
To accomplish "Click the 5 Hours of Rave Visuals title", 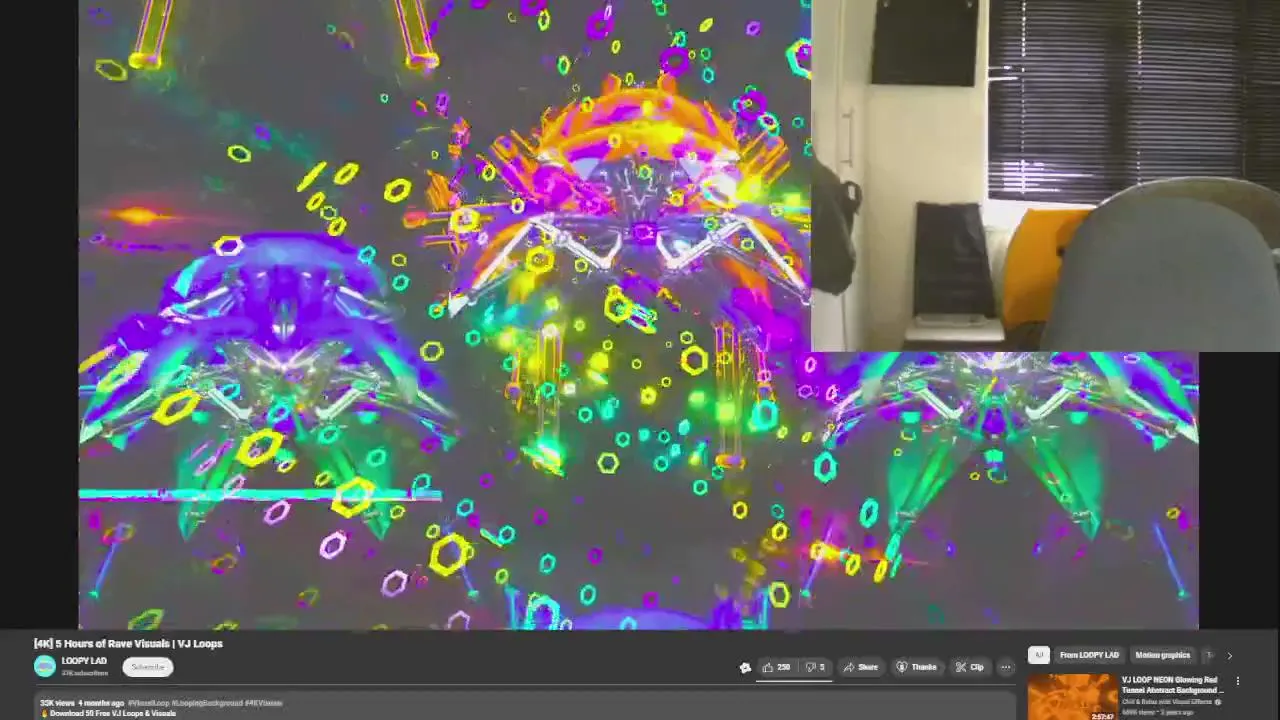I will [128, 643].
